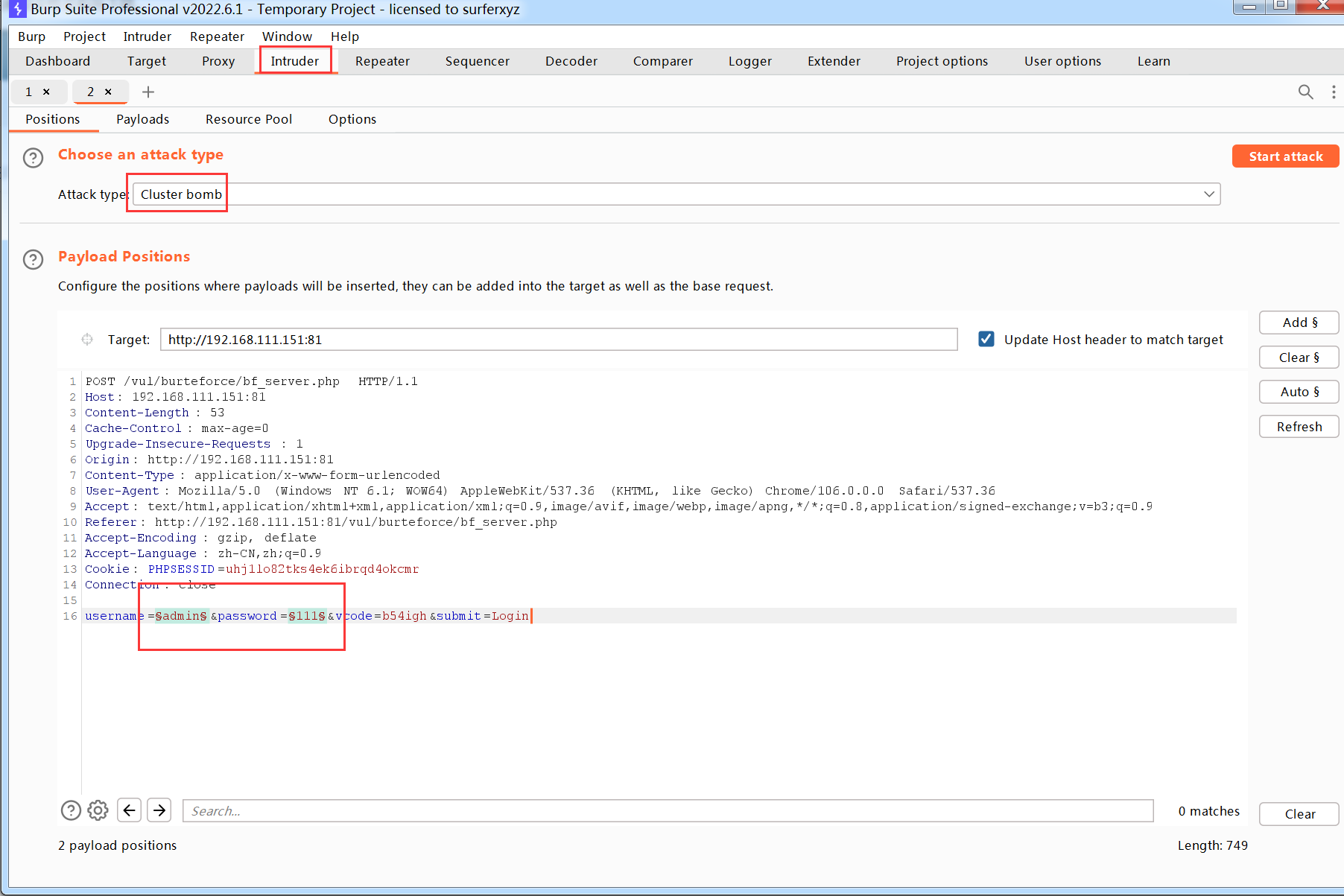Click the Auto § button
This screenshot has width=1344, height=896.
(x=1299, y=392)
